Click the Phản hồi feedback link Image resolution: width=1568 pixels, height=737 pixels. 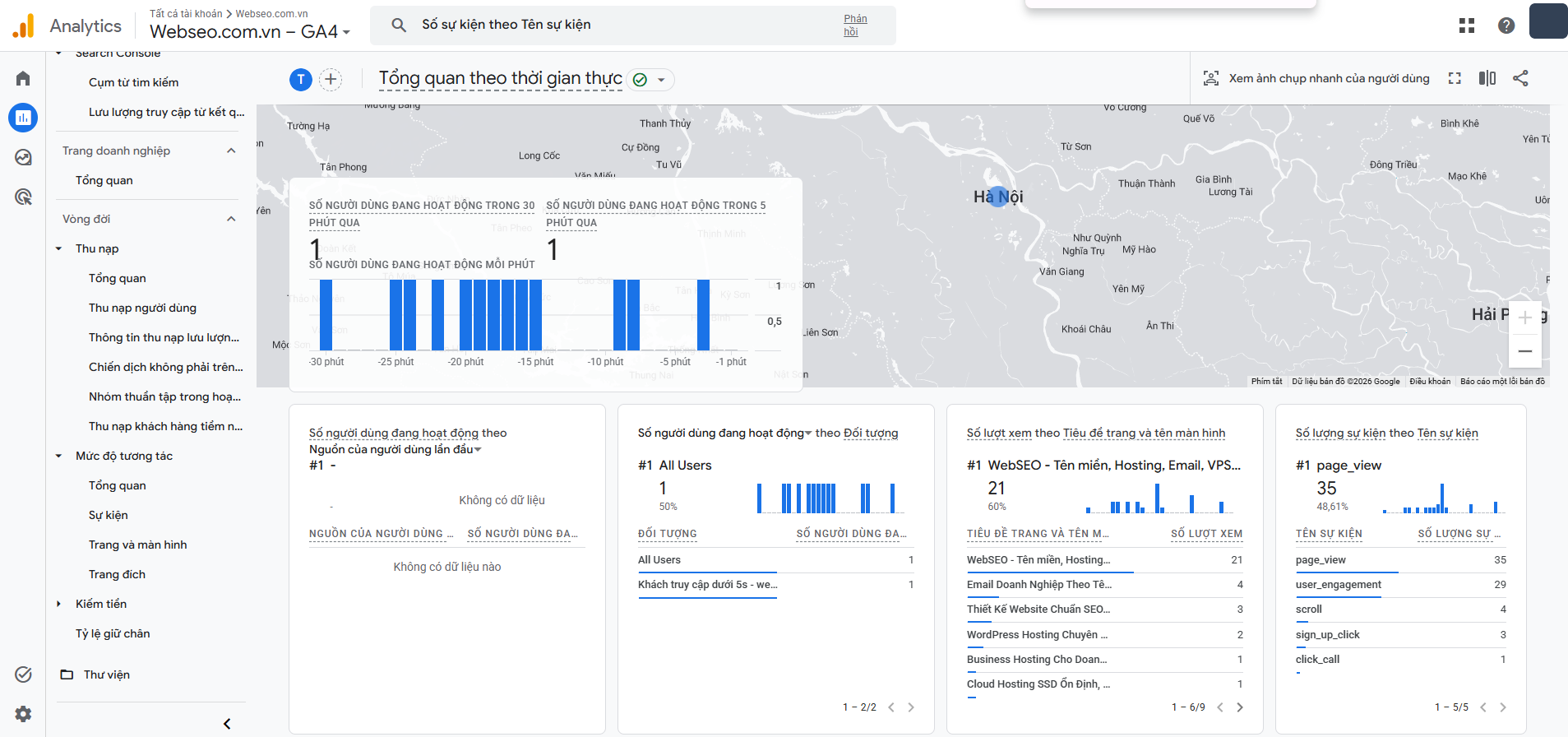pos(855,25)
